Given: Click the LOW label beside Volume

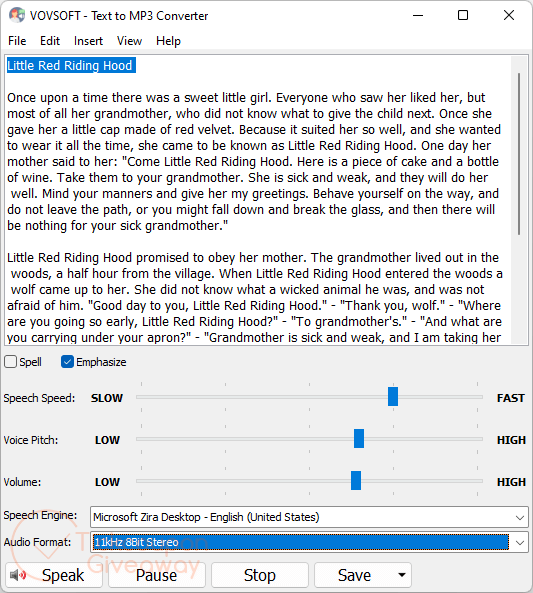Looking at the screenshot, I should pos(107,482).
